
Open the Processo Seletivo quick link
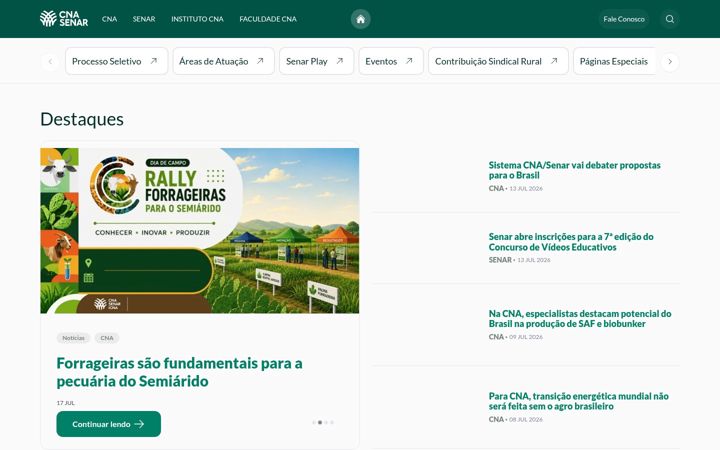(117, 61)
